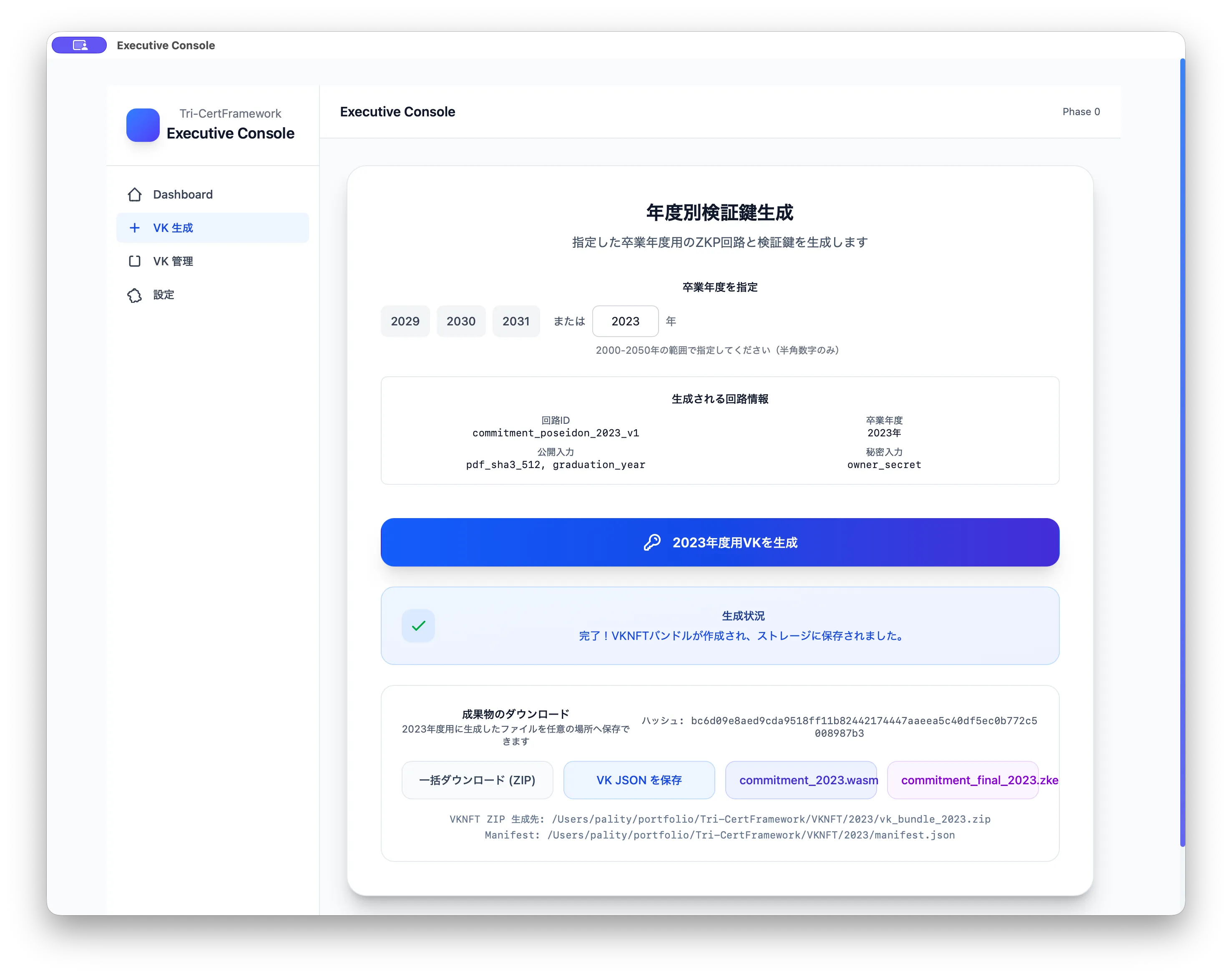Click the blue Tri-CertFramework logo square
This screenshot has height=977, width=1232.
point(143,125)
